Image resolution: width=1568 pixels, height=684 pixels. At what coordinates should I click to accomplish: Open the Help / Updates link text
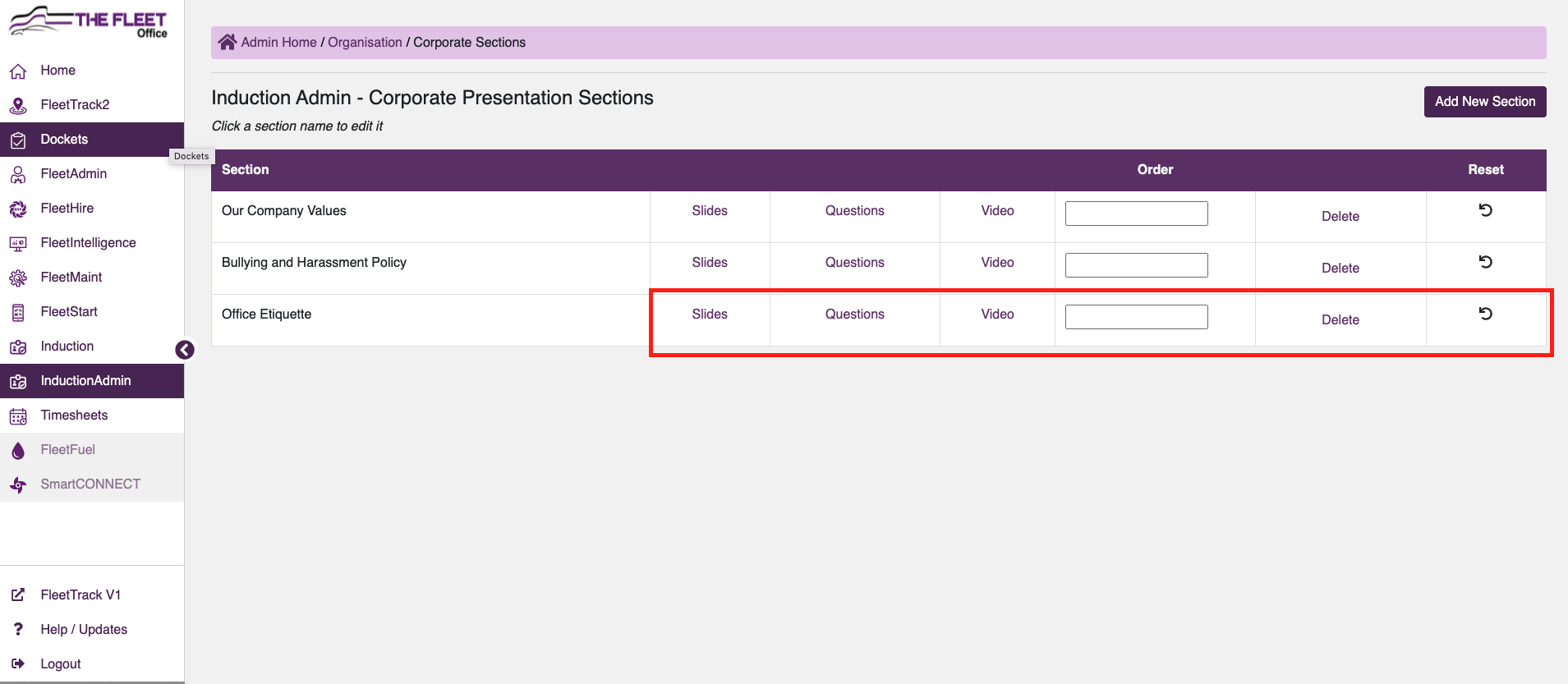84,629
